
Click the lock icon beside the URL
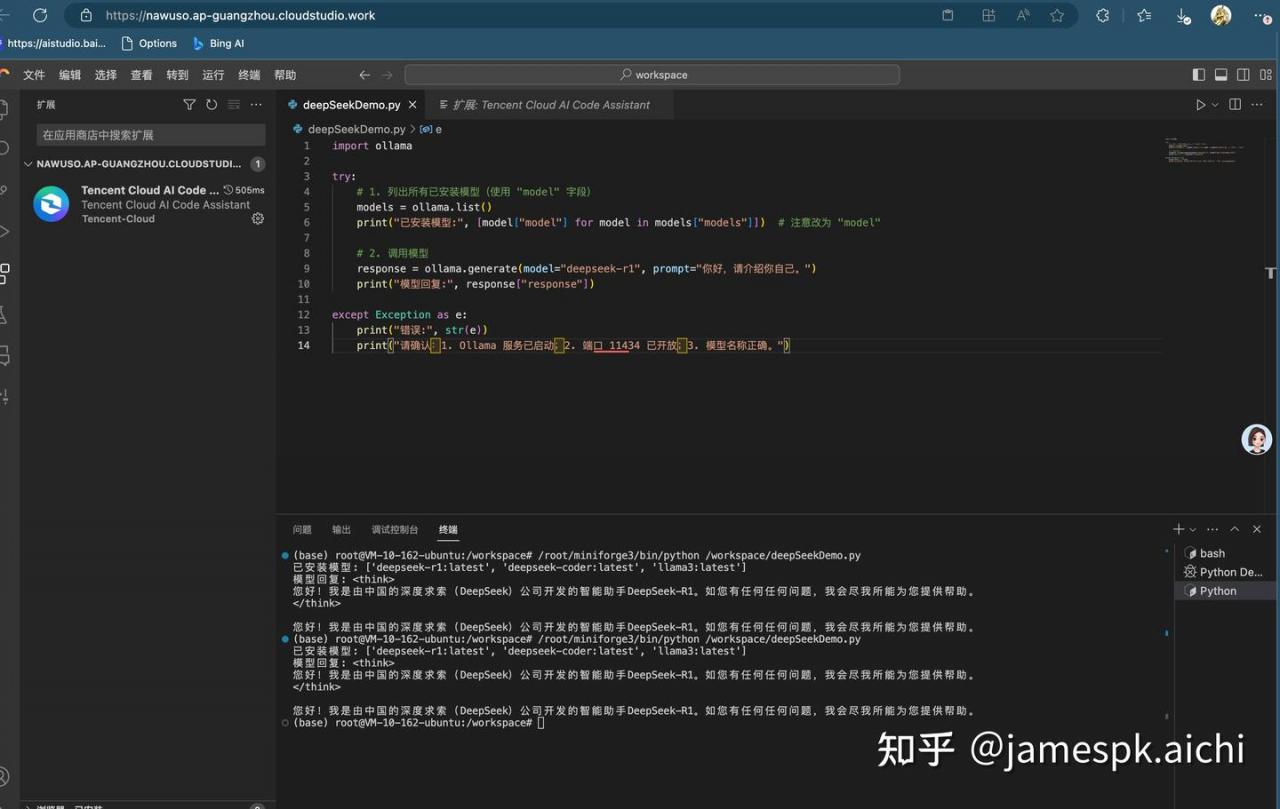click(86, 15)
